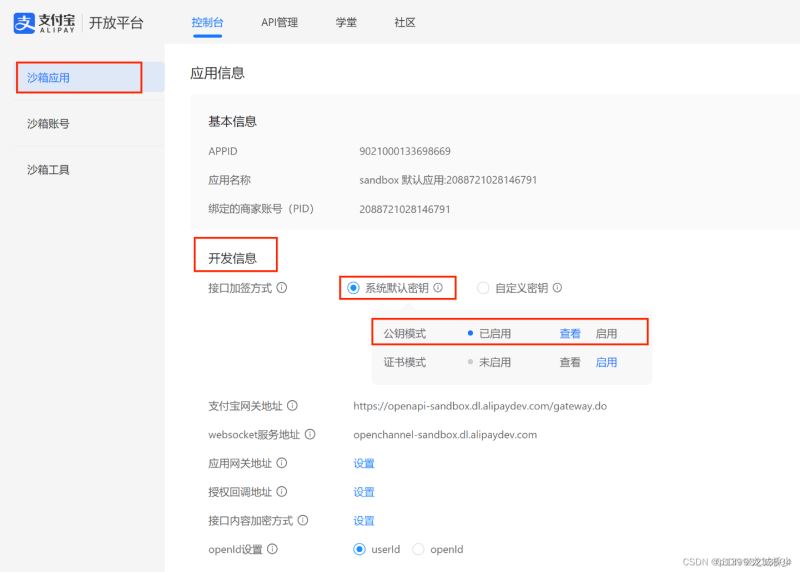The image size is (800, 572).
Task: Click info icon beside openId设置
Action: coord(272,549)
